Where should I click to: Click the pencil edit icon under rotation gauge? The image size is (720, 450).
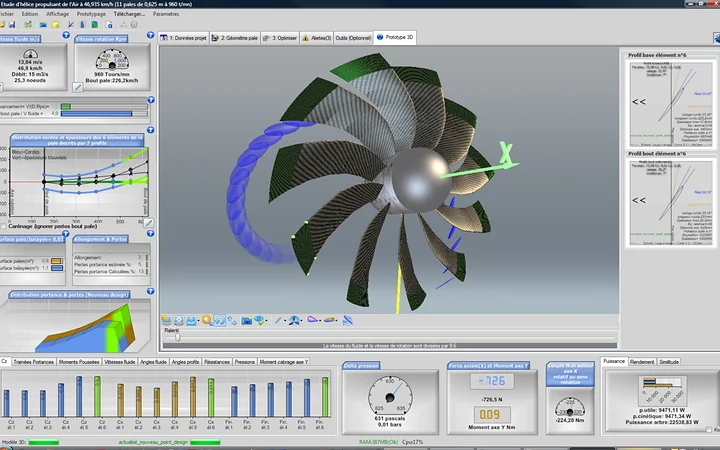tap(78, 87)
